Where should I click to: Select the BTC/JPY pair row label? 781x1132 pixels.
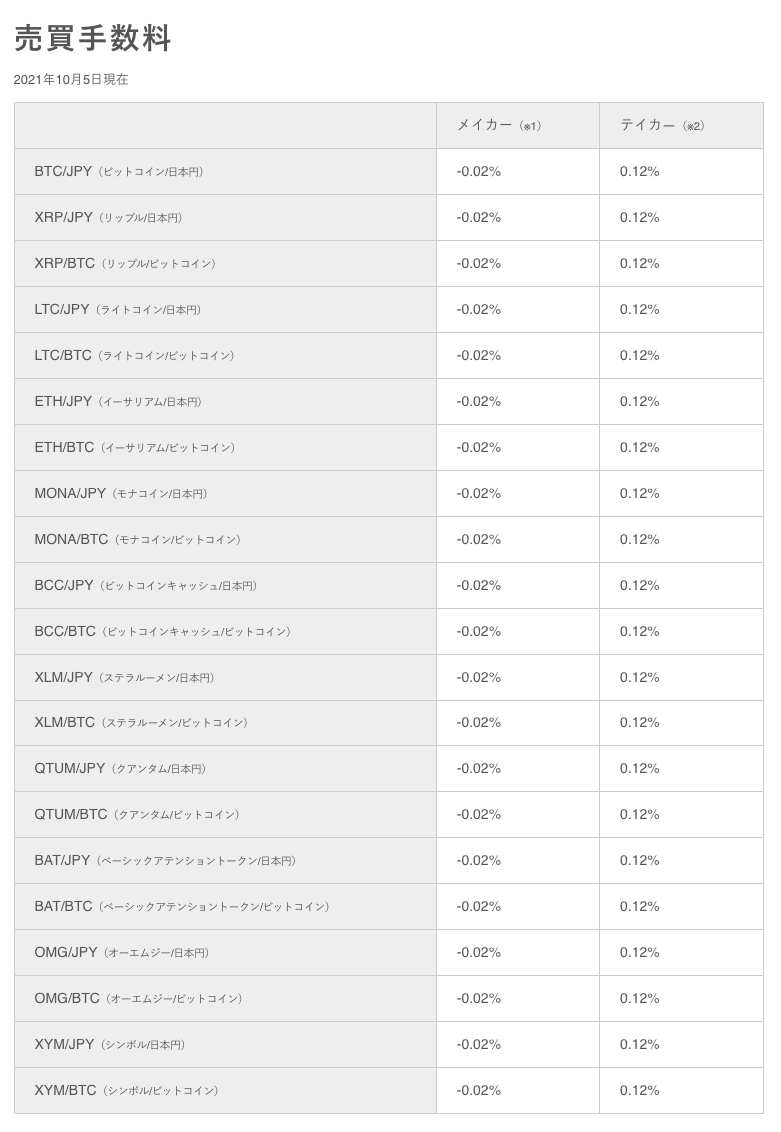click(x=119, y=172)
